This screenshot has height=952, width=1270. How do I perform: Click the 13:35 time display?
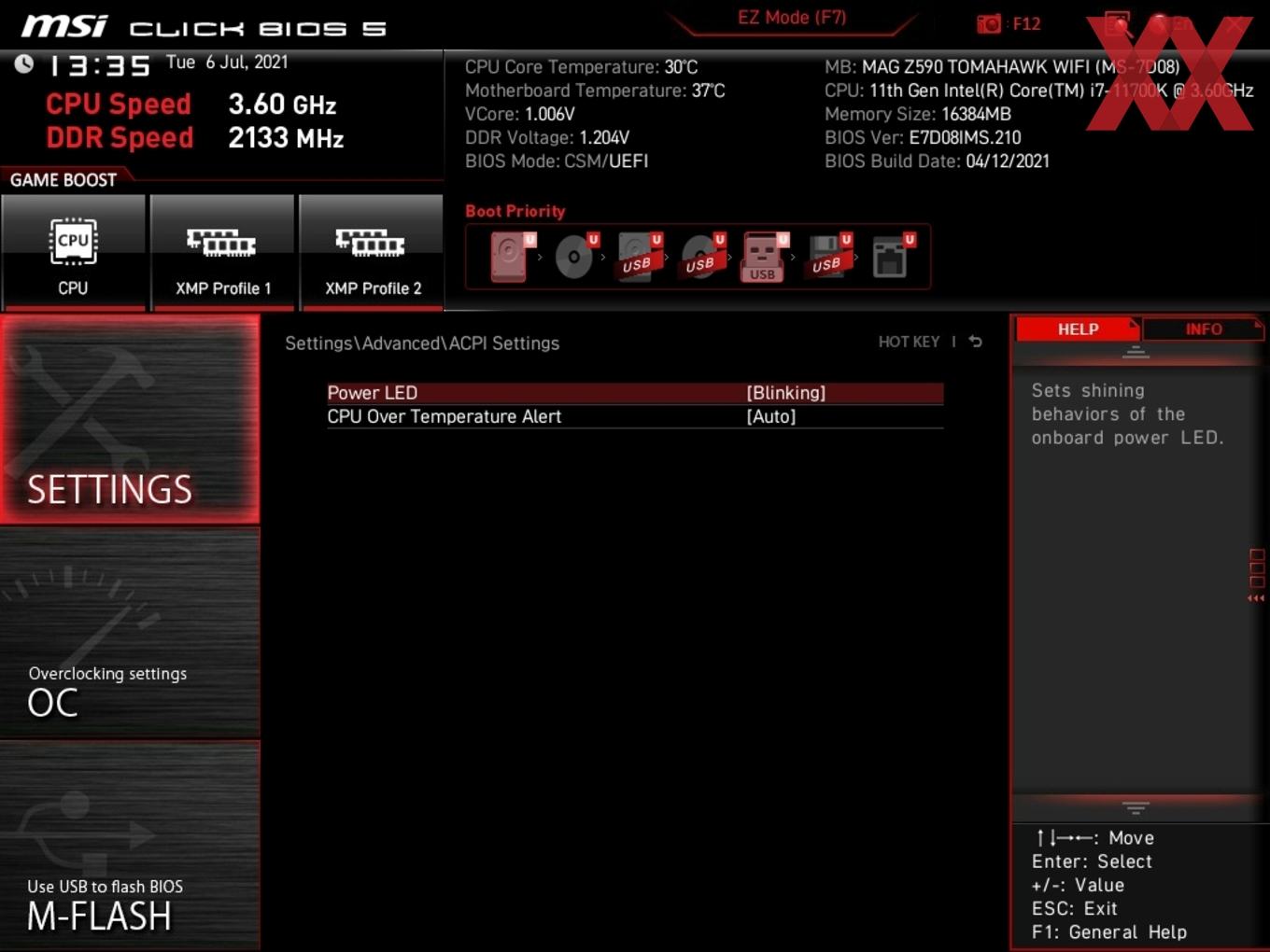(x=100, y=65)
